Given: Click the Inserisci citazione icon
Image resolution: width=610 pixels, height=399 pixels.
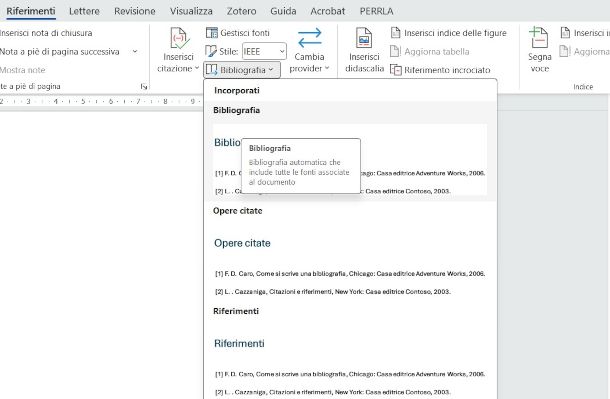Looking at the screenshot, I should pos(179,38).
